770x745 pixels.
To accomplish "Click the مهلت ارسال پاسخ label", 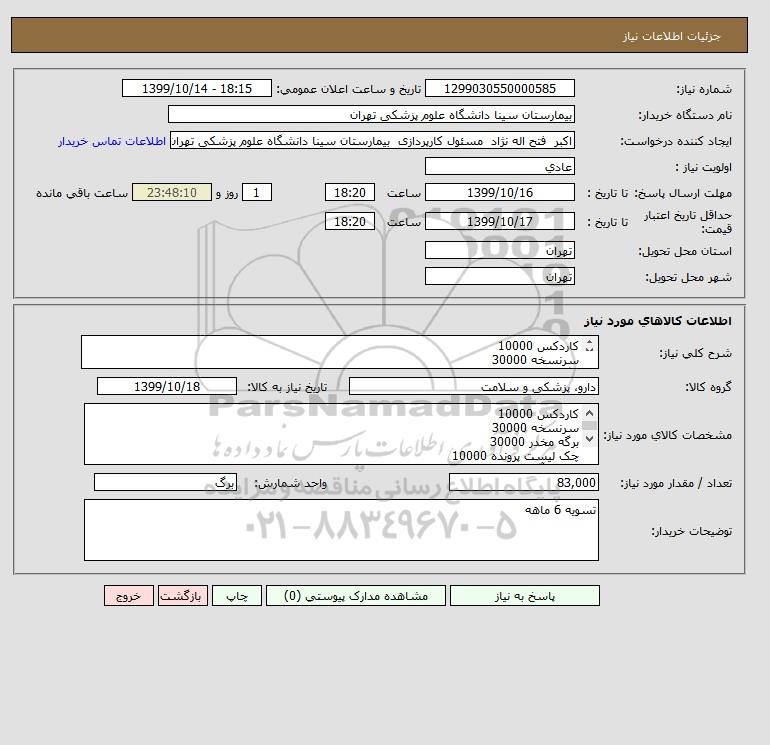I will (684, 193).
